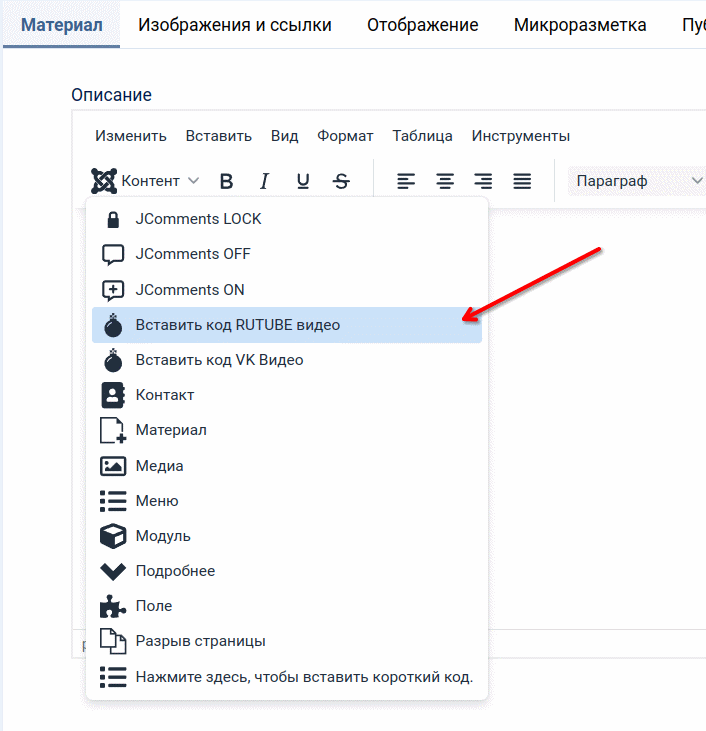Select the Подробнее menu entry

click(x=287, y=571)
